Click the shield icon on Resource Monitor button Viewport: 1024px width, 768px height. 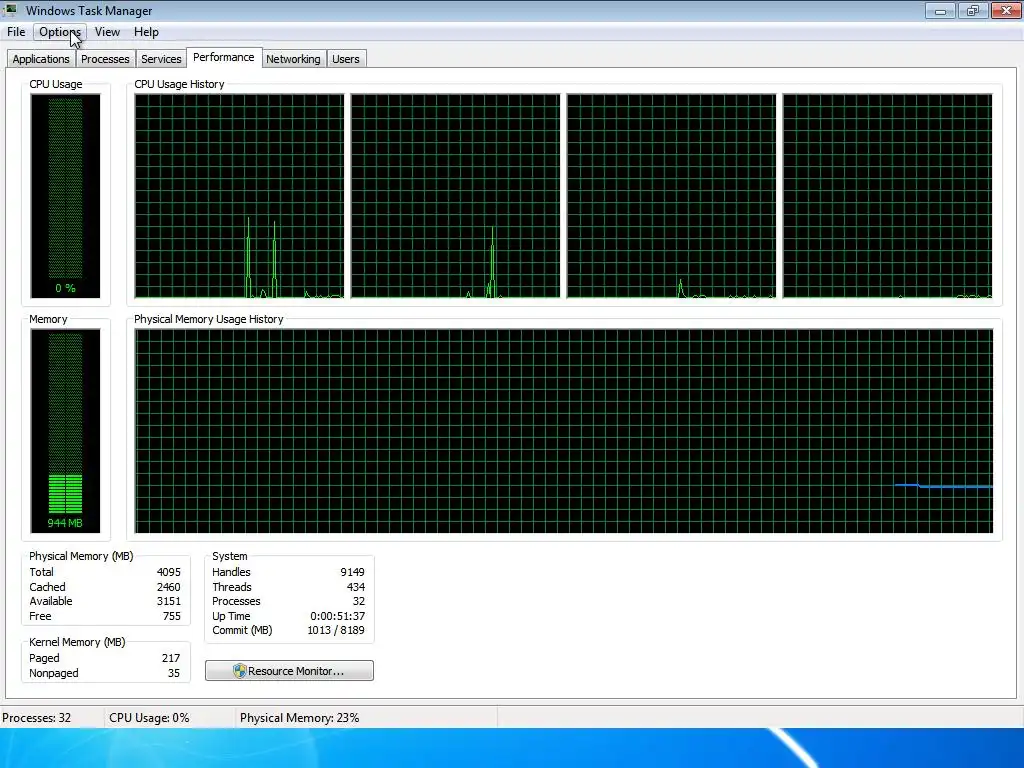(x=240, y=671)
